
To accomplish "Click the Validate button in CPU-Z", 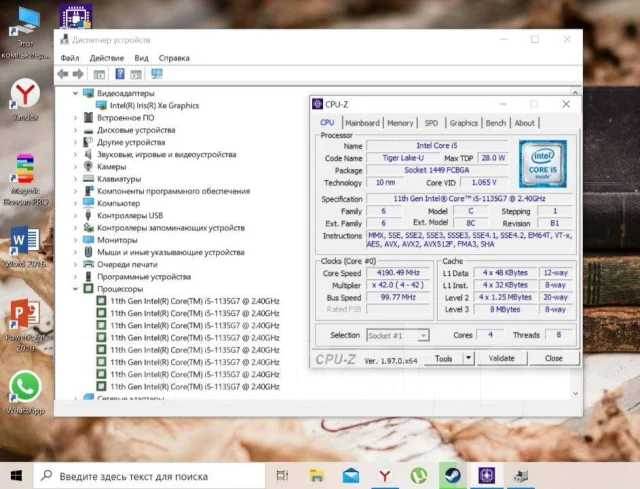I will coord(501,358).
